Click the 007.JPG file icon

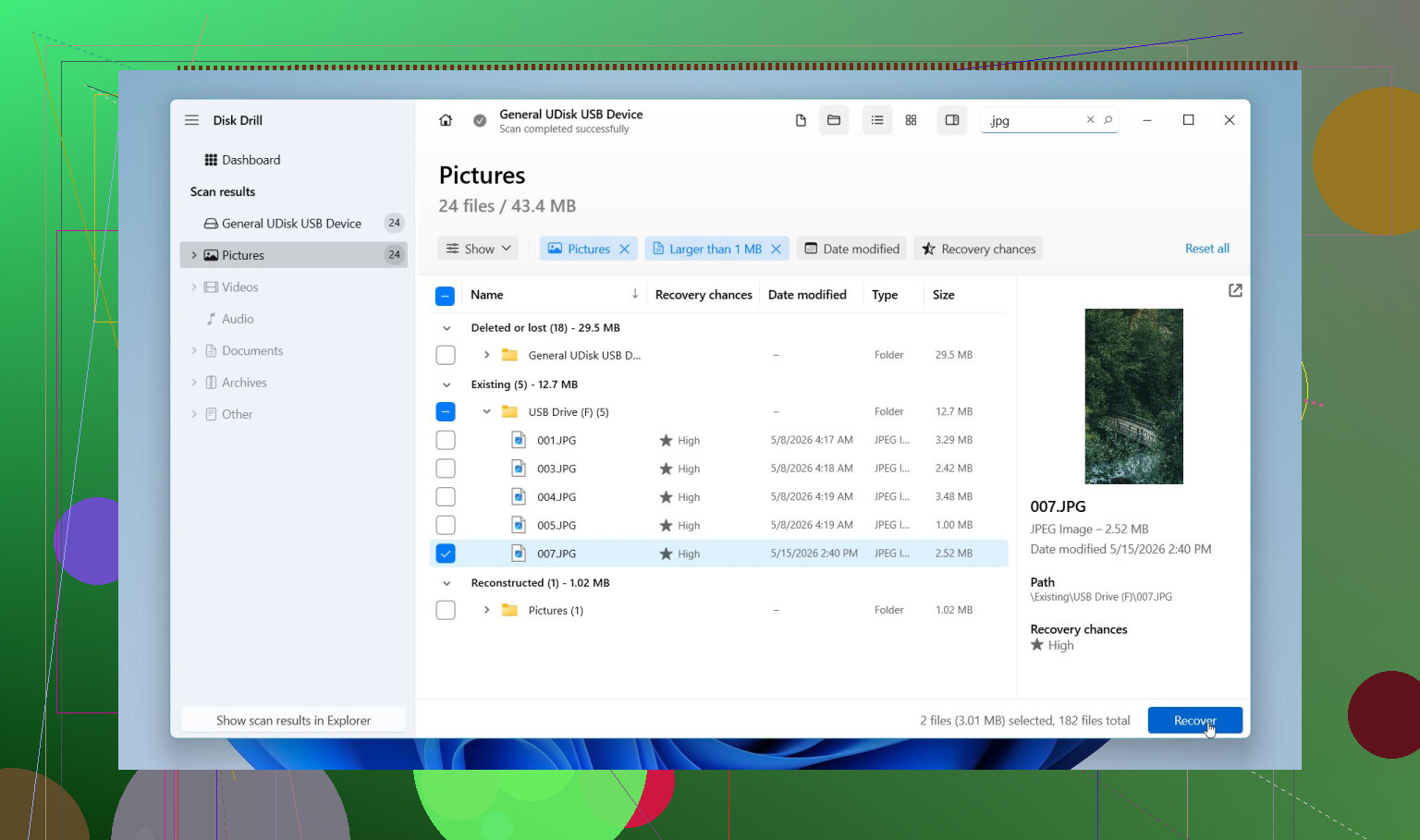click(x=519, y=554)
